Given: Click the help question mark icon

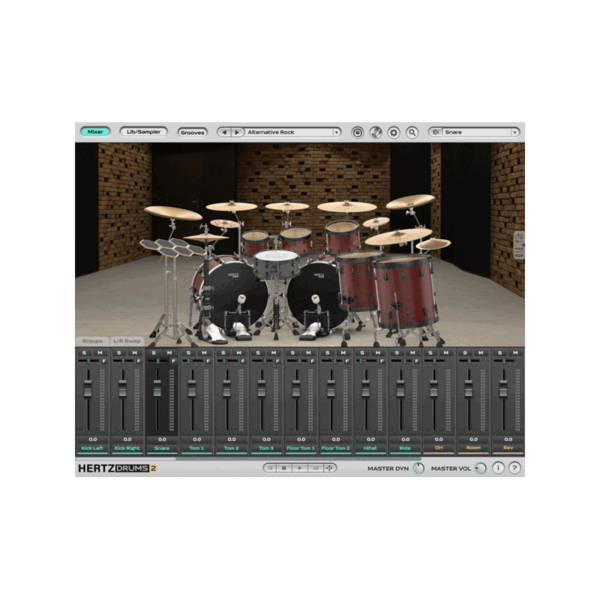Looking at the screenshot, I should [x=515, y=468].
